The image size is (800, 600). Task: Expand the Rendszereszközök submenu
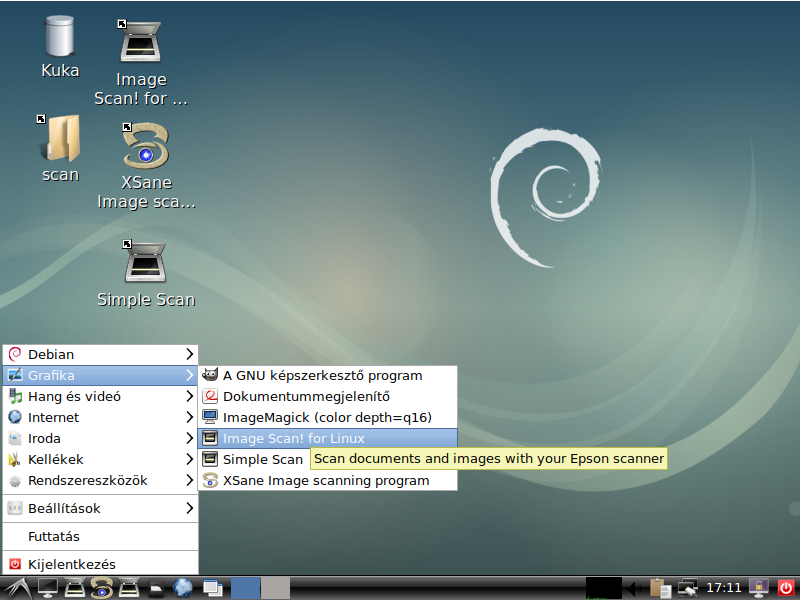pyautogui.click(x=100, y=480)
